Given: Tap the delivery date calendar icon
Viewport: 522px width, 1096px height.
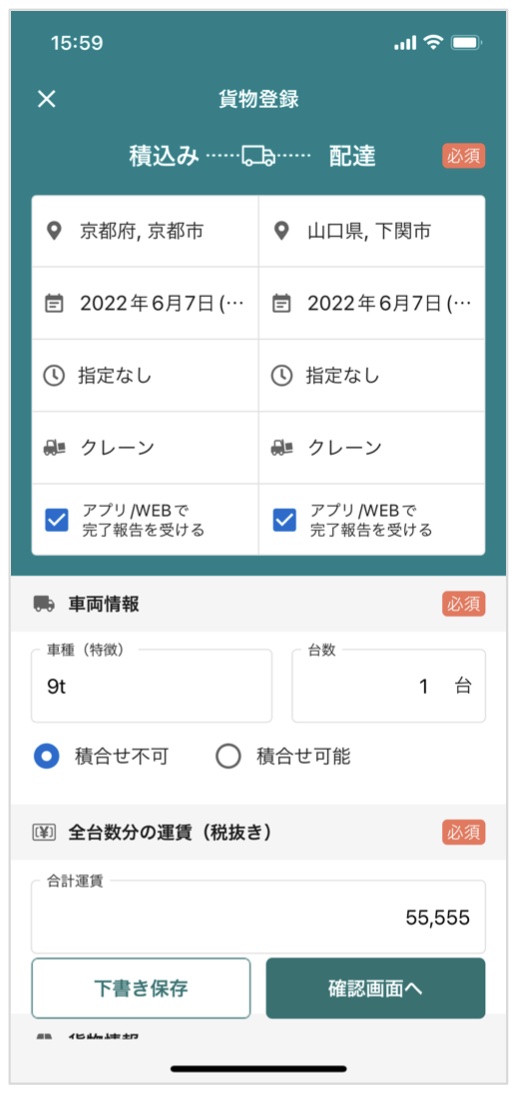Looking at the screenshot, I should click(x=281, y=303).
